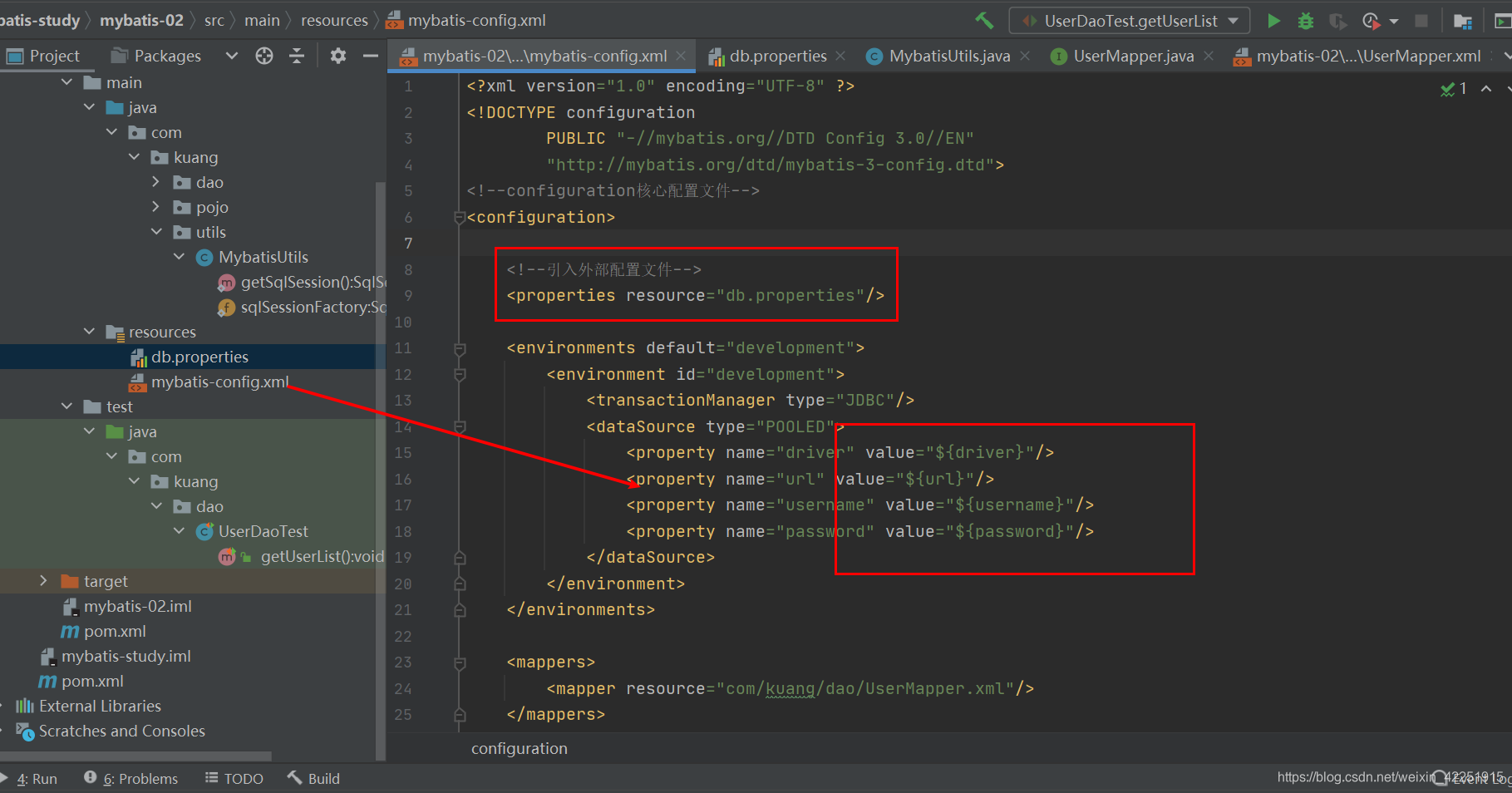The width and height of the screenshot is (1512, 793).
Task: Click the src breadcrumb in navigation bar
Action: [214, 20]
